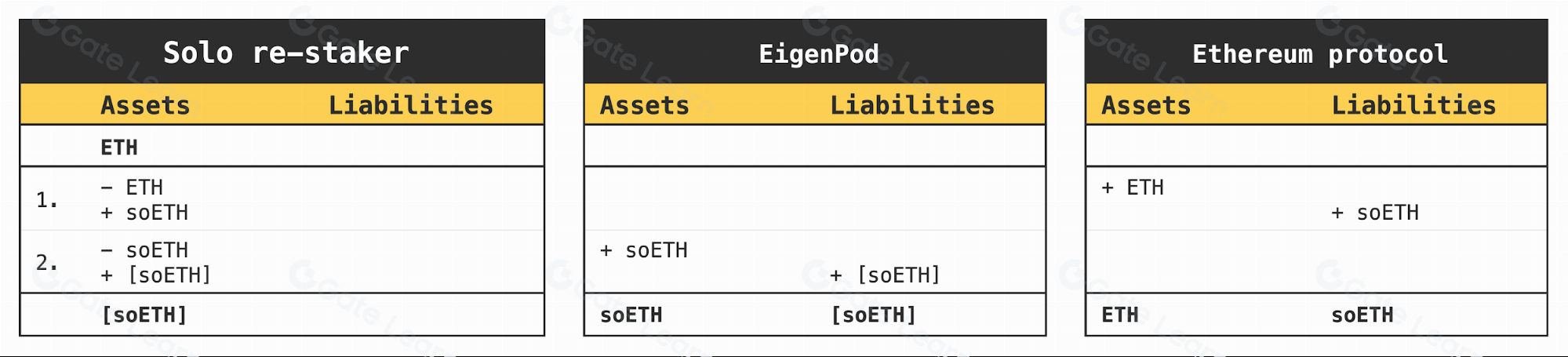Image resolution: width=1568 pixels, height=357 pixels.
Task: Click "− soETH" entry in Solo re-staker
Action: coord(144,250)
